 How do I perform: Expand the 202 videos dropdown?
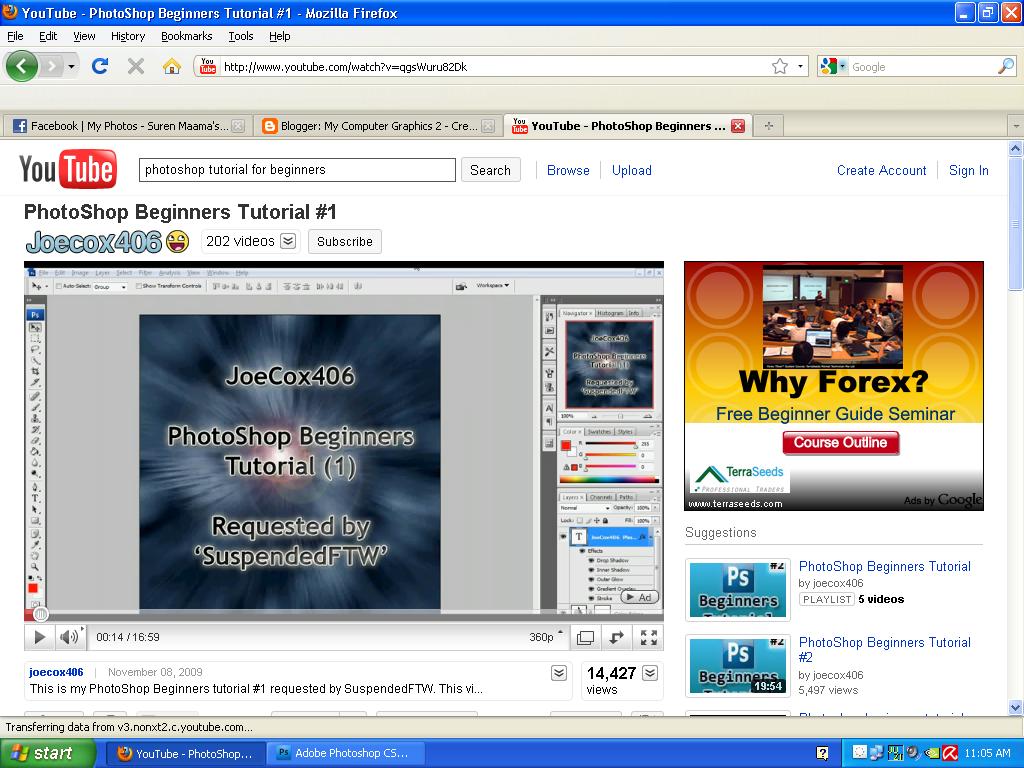click(288, 241)
